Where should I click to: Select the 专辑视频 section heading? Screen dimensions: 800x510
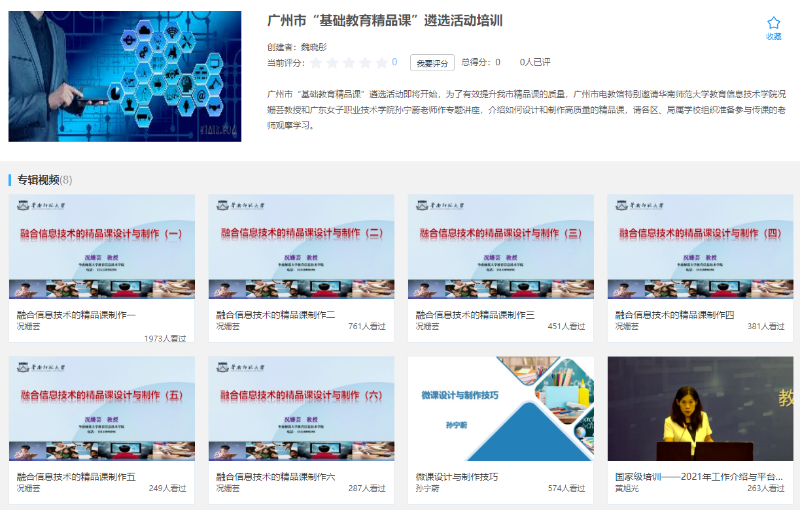pyautogui.click(x=37, y=180)
